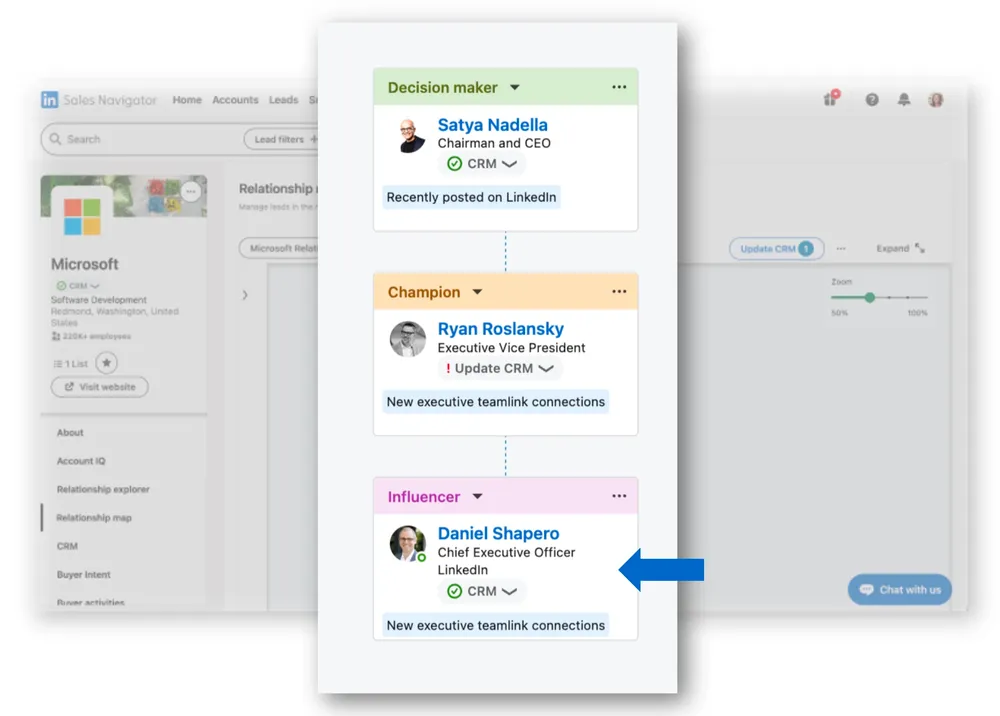Click the Visit website button

pos(100,387)
